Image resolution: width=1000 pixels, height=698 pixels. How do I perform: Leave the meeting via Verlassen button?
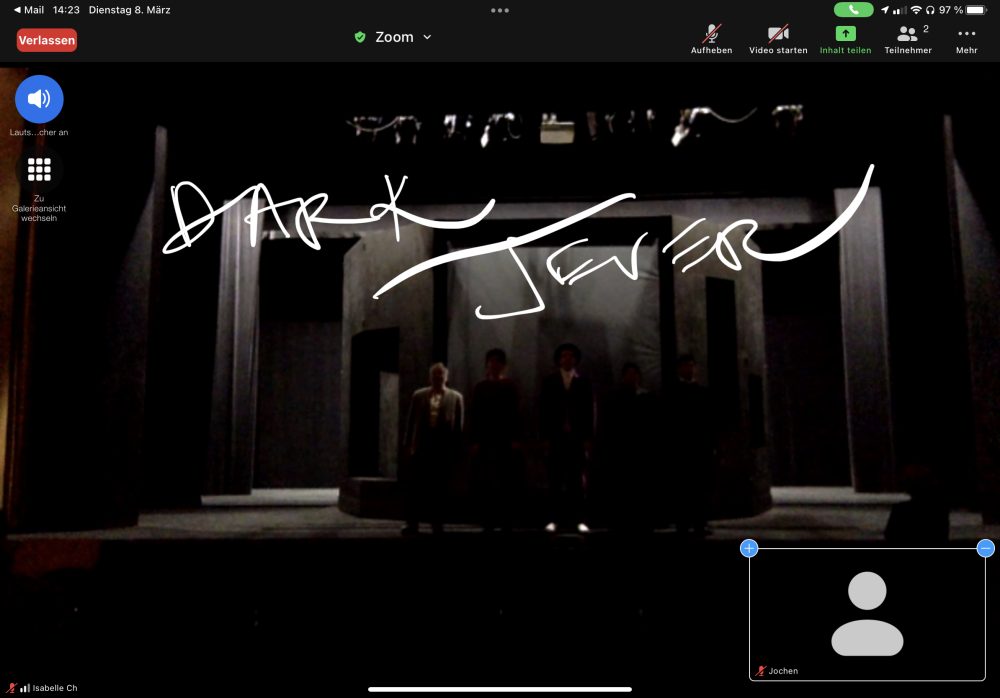[x=47, y=40]
